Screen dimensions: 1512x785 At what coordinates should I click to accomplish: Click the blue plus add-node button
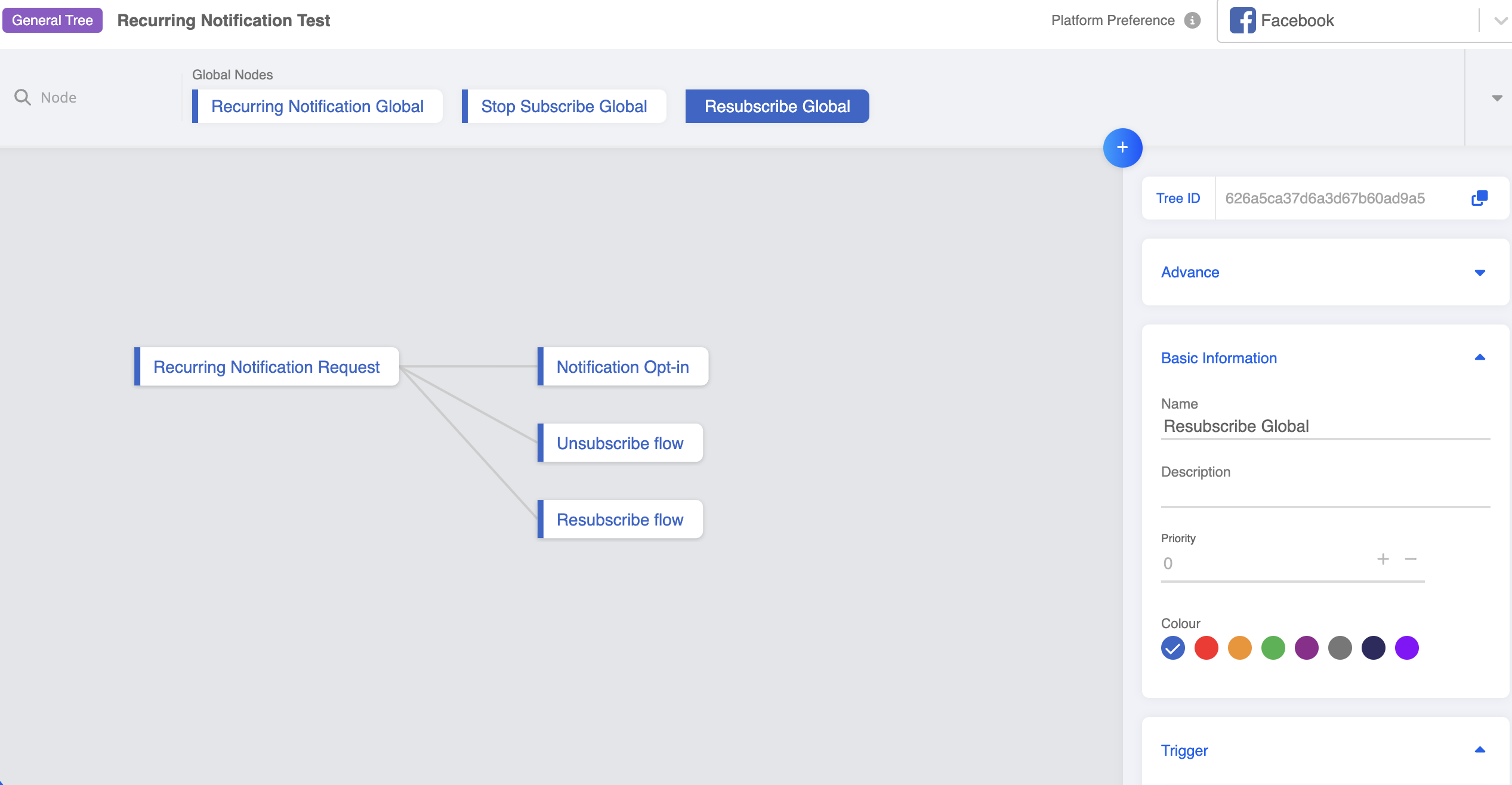coord(1122,147)
